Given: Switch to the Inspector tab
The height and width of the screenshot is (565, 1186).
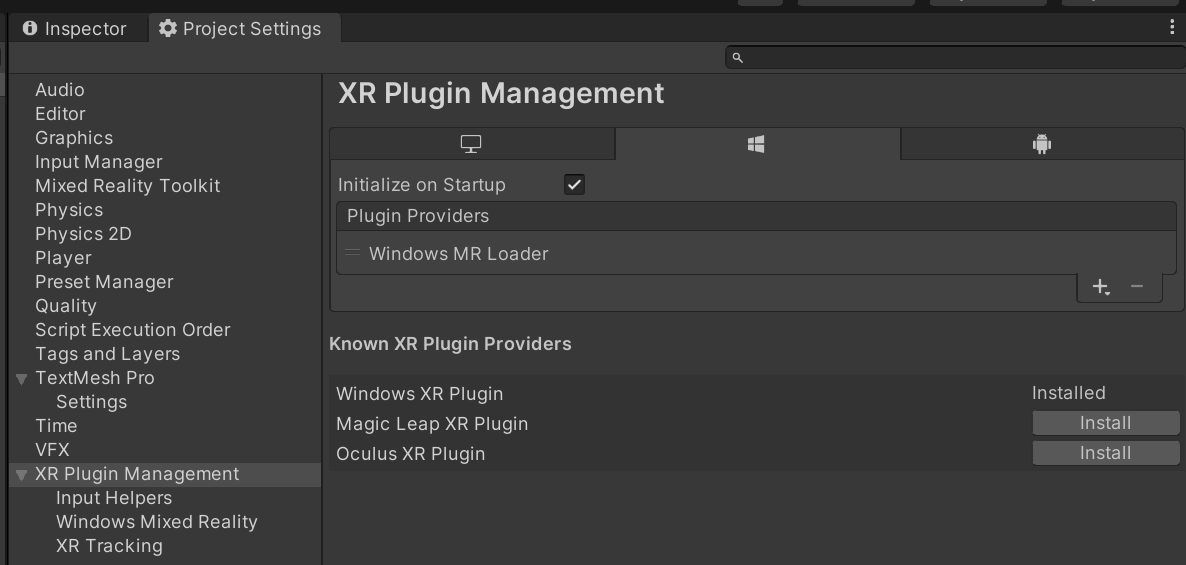Looking at the screenshot, I should point(75,29).
